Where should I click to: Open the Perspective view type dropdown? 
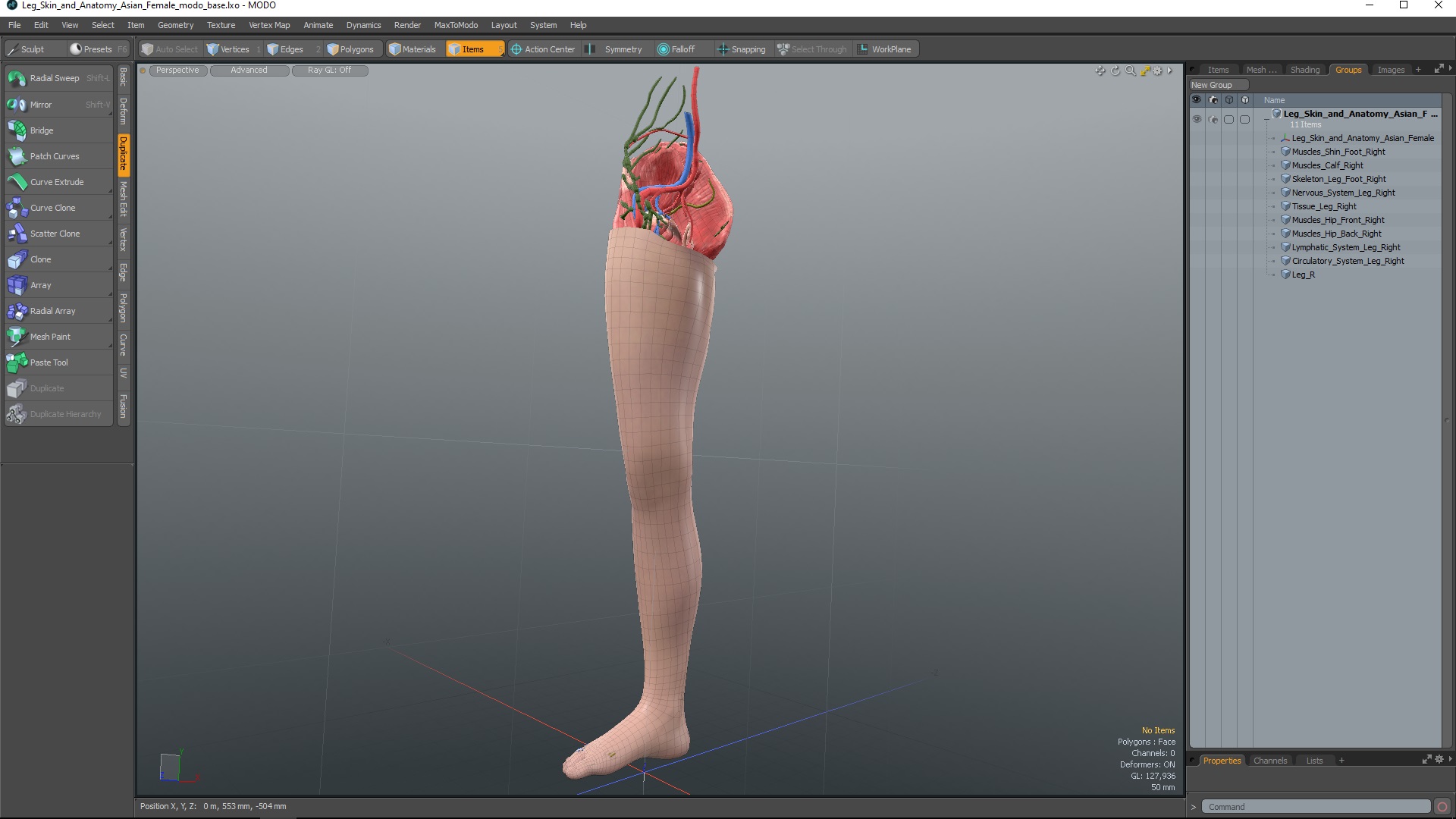[177, 71]
